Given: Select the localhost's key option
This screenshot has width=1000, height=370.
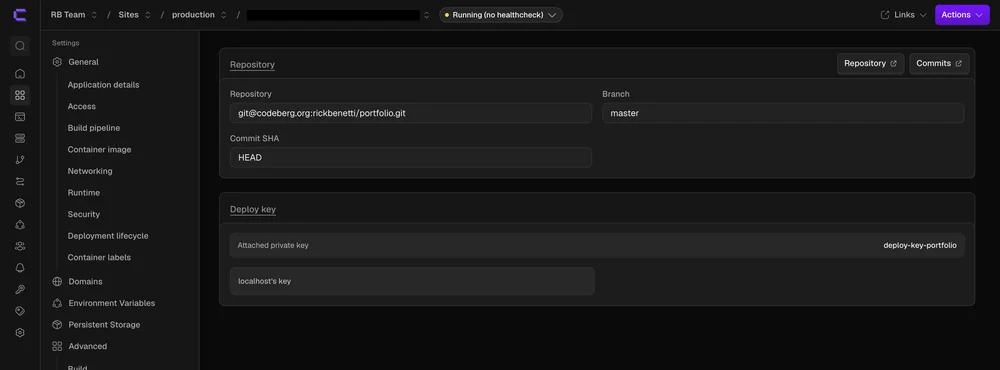Looking at the screenshot, I should pos(412,281).
